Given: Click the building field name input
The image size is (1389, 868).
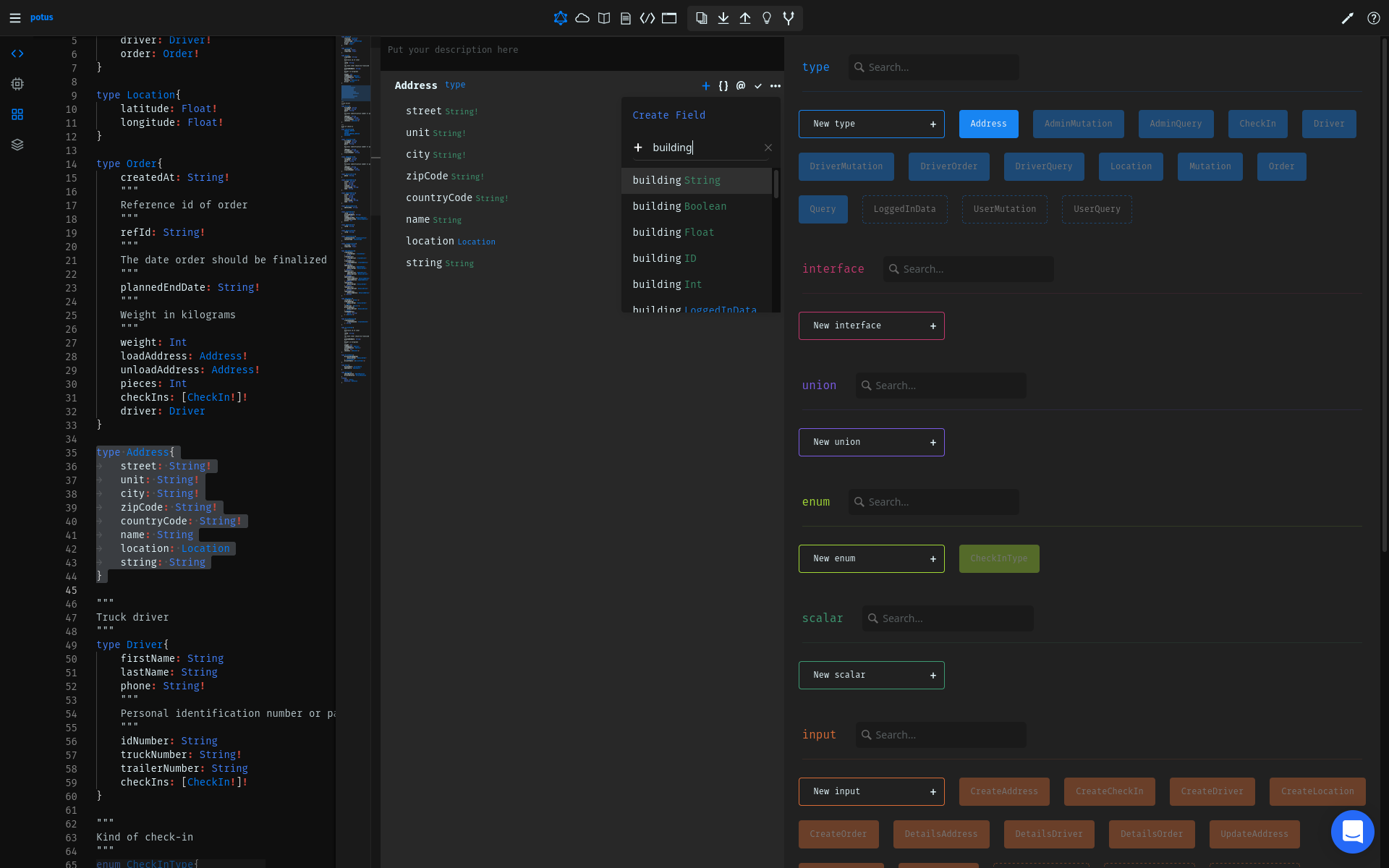Looking at the screenshot, I should tap(705, 148).
